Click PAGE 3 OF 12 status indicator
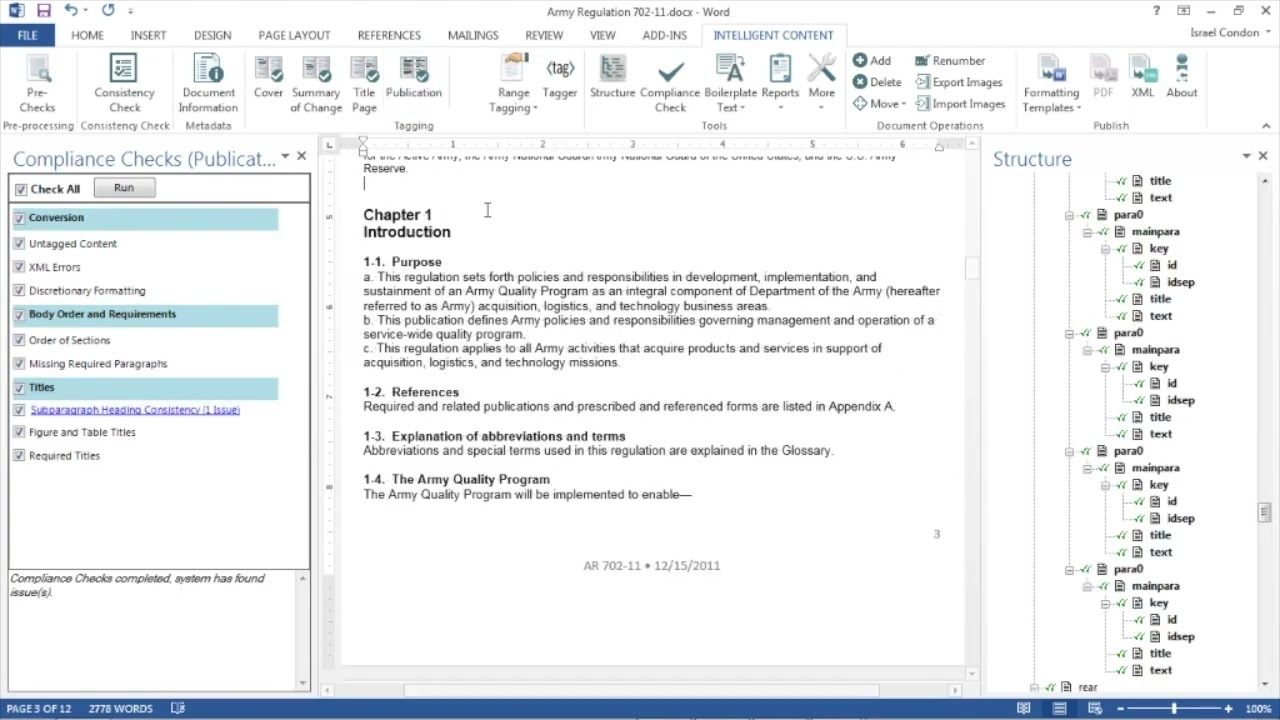 tap(39, 708)
